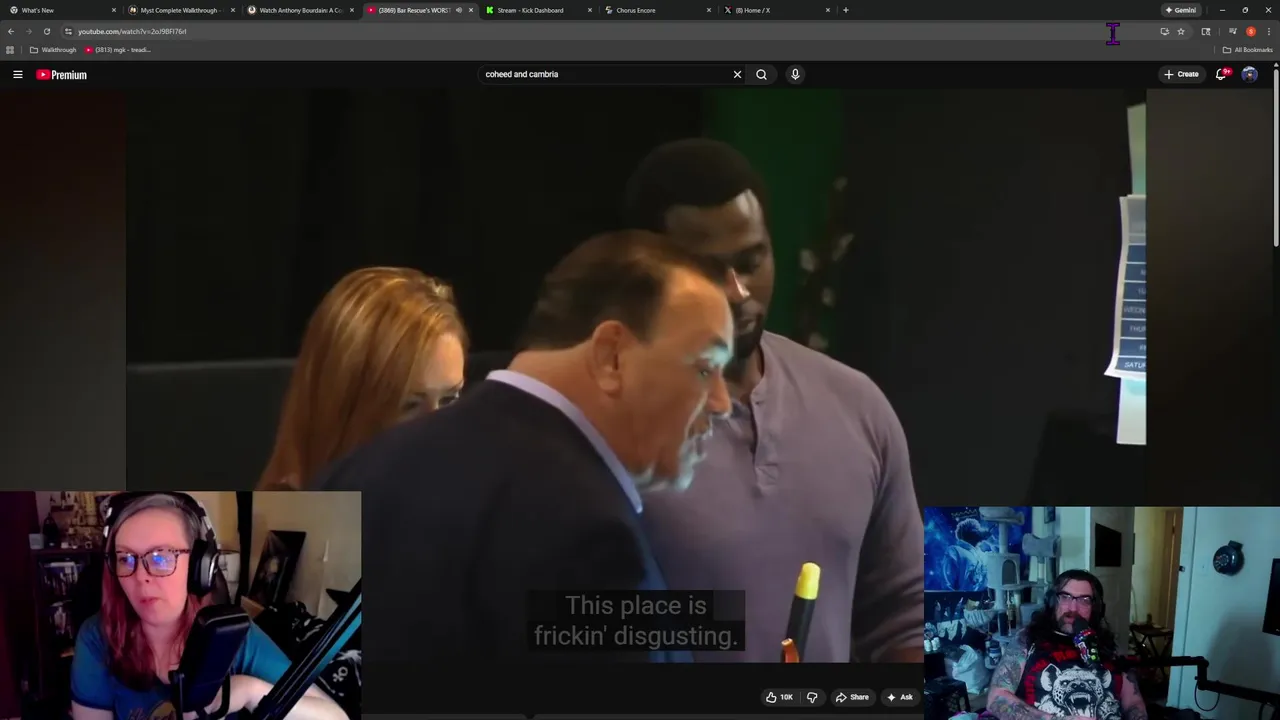Like the video with thumbs up

(779, 697)
